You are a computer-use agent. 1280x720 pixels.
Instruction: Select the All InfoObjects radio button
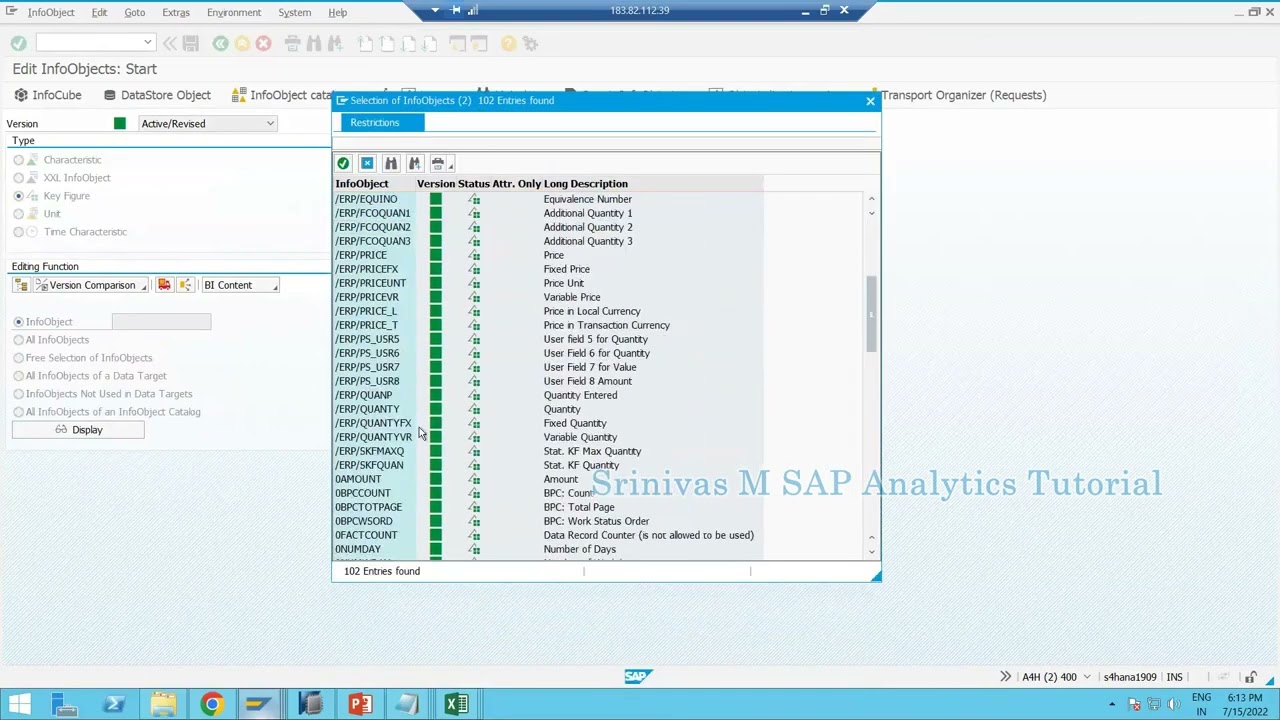[19, 340]
